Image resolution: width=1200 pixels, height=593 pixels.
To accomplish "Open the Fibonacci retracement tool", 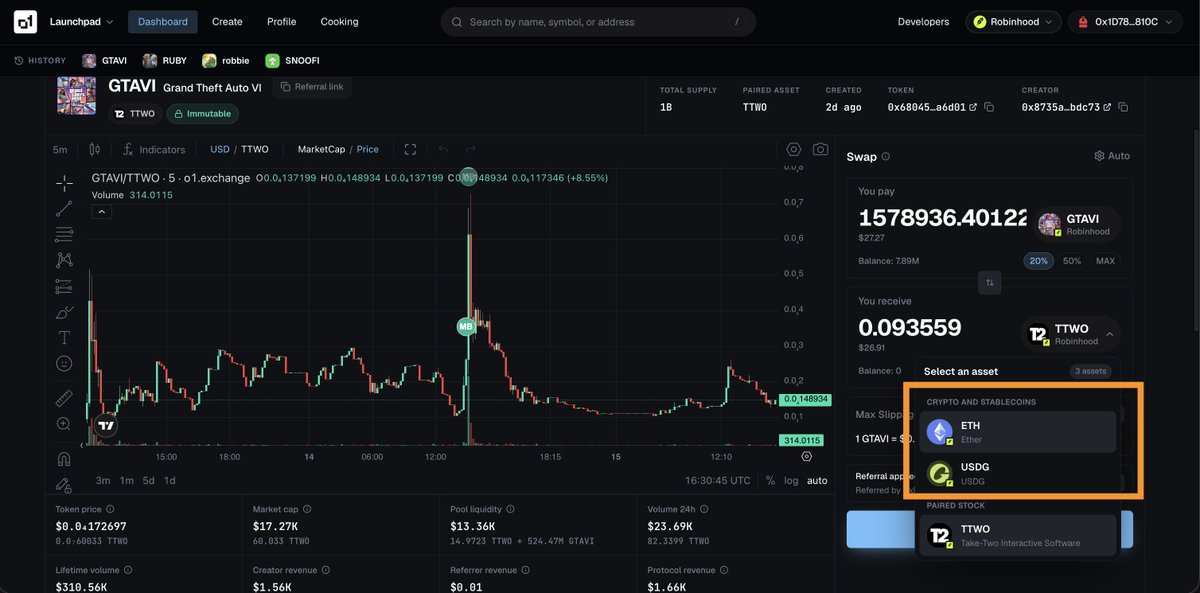I will click(x=64, y=234).
